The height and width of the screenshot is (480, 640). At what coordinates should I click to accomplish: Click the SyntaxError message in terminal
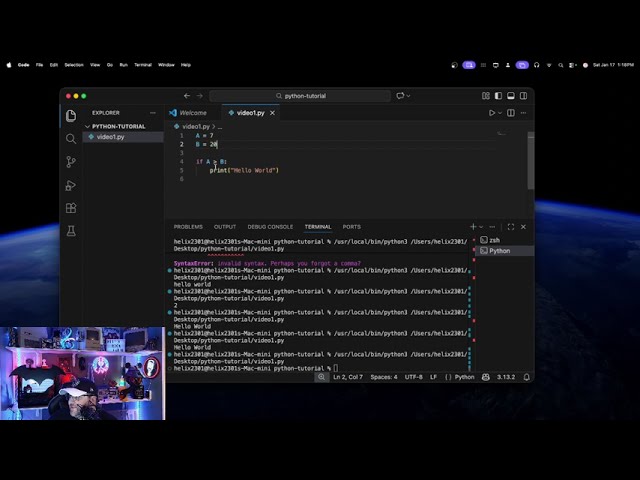click(x=267, y=263)
